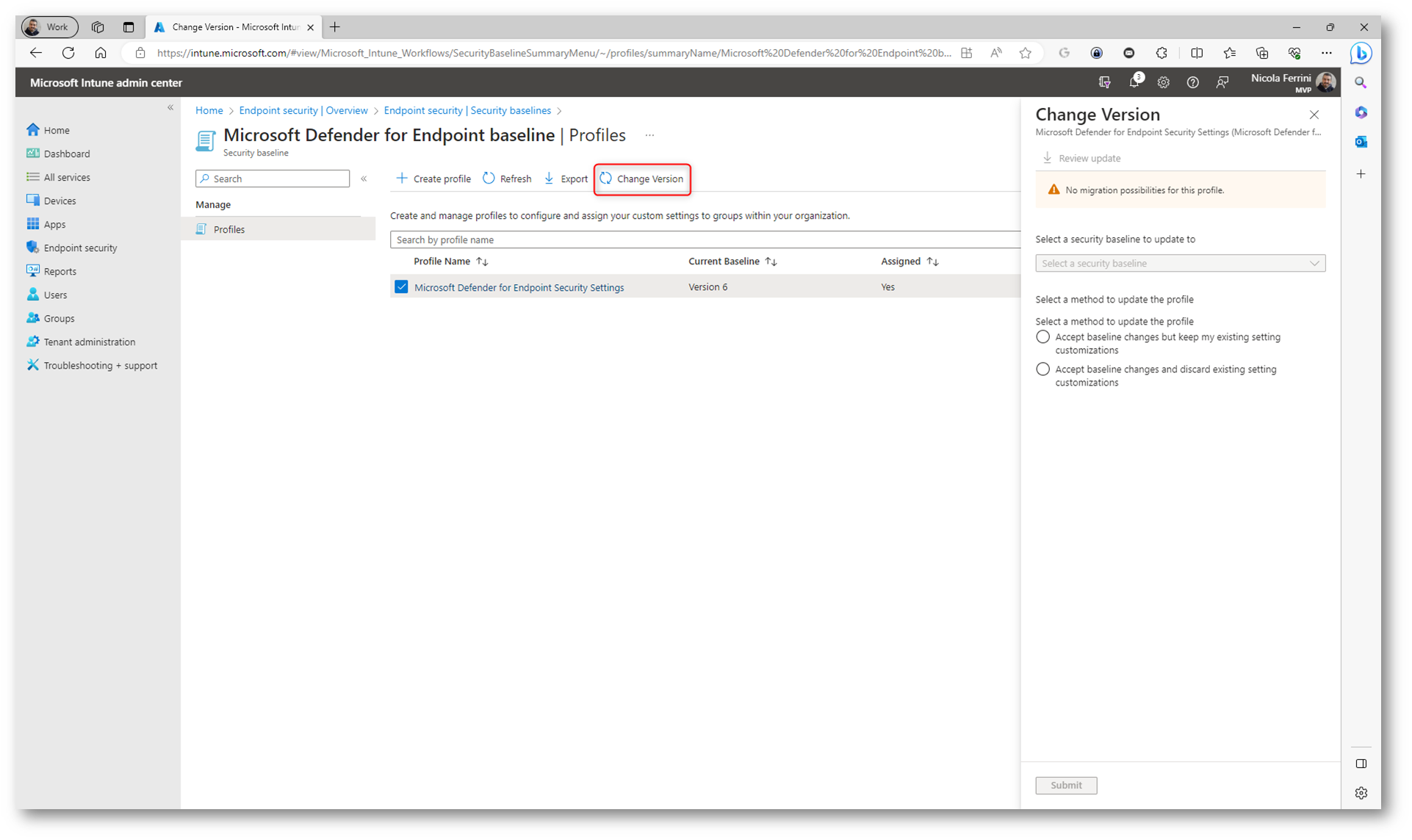The image size is (1412, 840).
Task: Add this page to favorites star
Action: pos(1025,53)
